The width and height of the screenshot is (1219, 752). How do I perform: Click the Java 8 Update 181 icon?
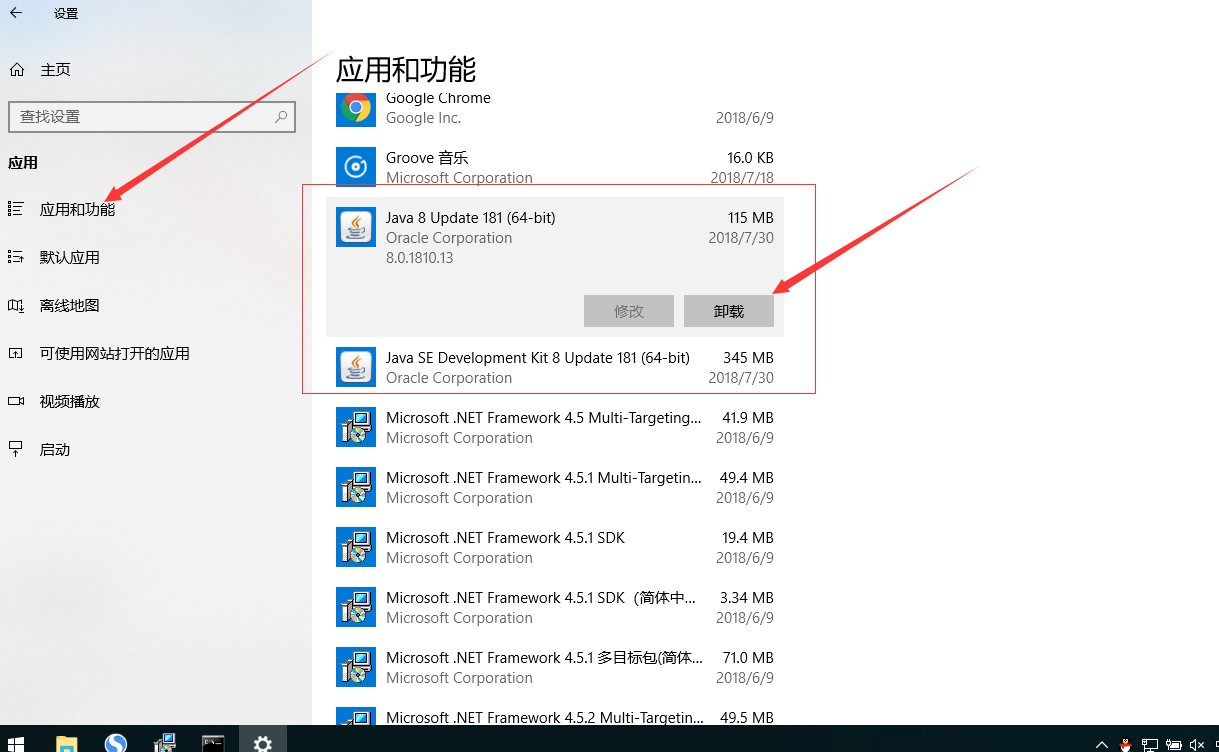point(356,227)
